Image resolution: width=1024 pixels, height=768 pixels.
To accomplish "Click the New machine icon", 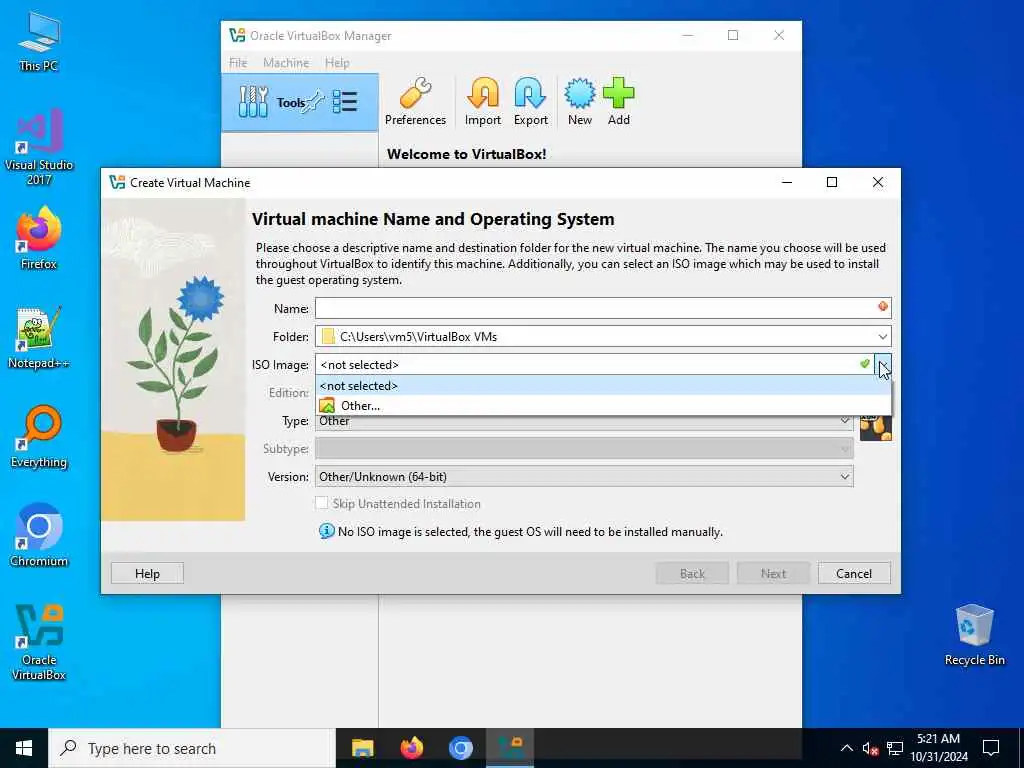I will (580, 102).
